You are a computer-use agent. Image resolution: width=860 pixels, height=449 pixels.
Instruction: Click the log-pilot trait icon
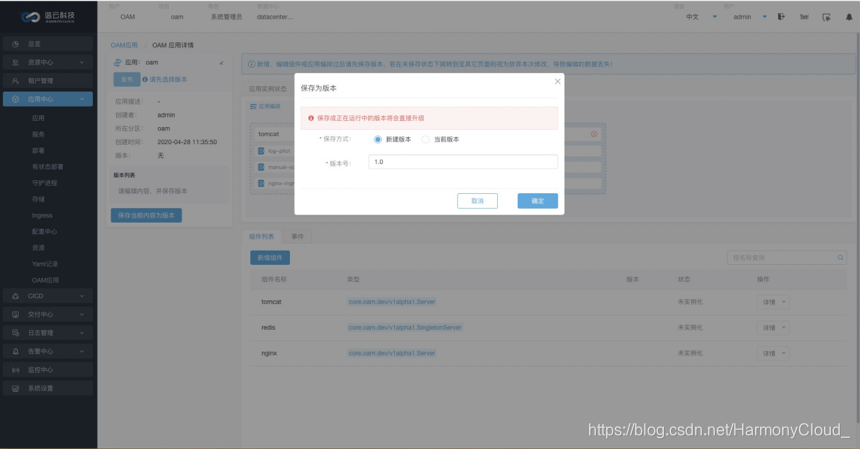coord(261,151)
